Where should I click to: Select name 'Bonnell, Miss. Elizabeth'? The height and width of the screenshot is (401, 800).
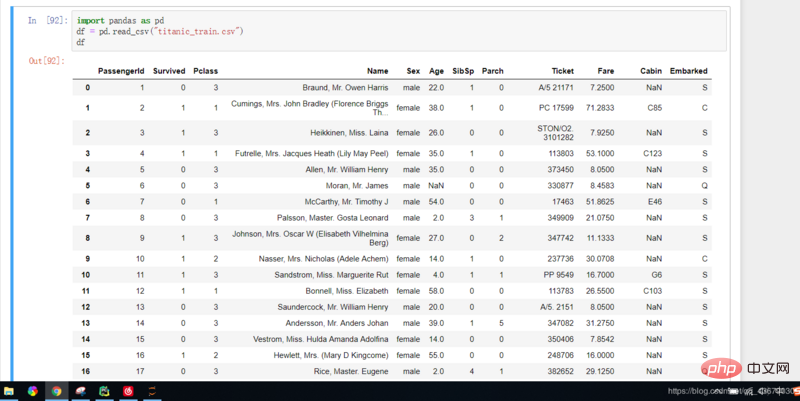[x=347, y=291]
